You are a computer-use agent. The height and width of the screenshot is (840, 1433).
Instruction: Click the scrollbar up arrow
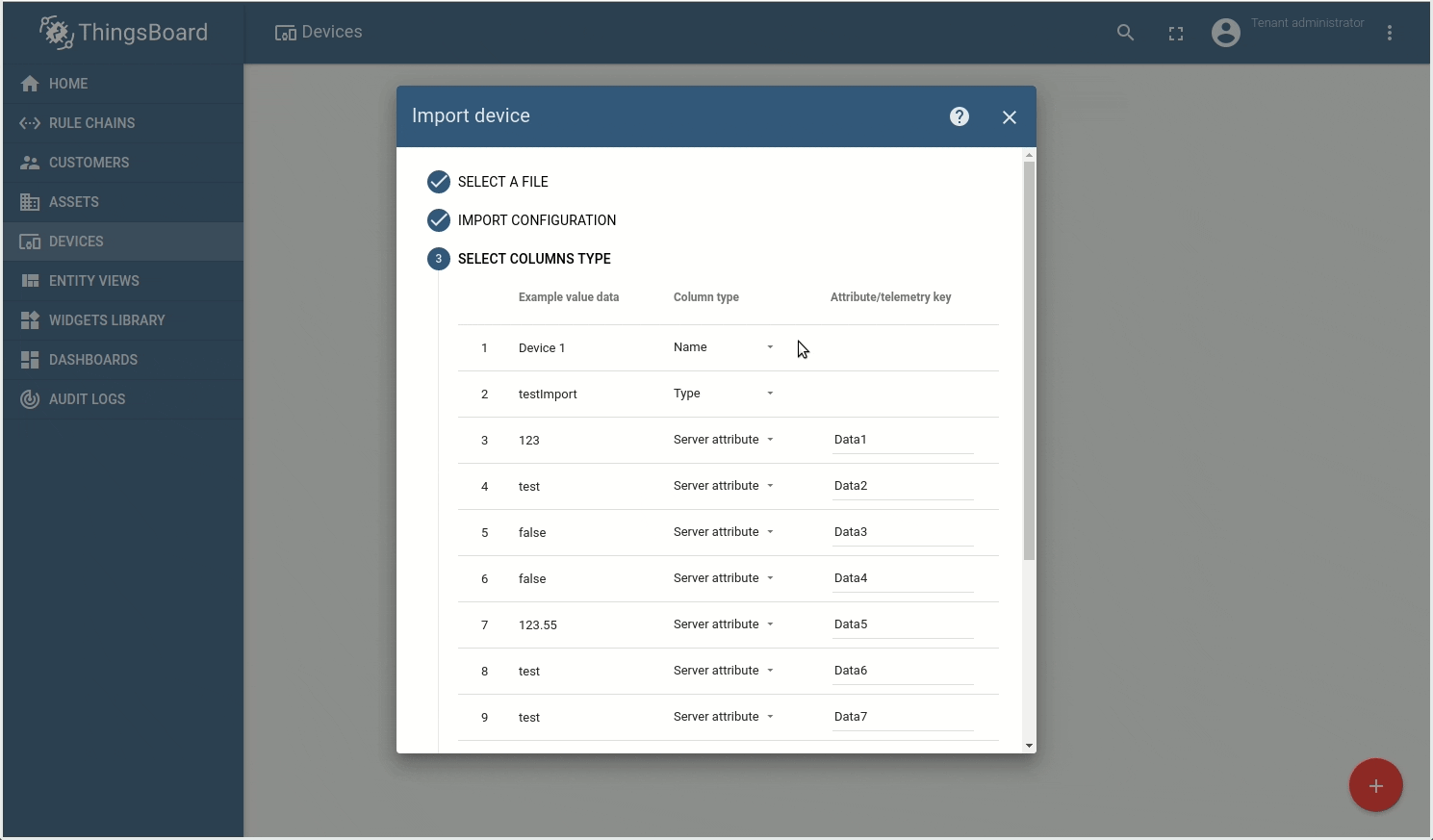coord(1029,155)
